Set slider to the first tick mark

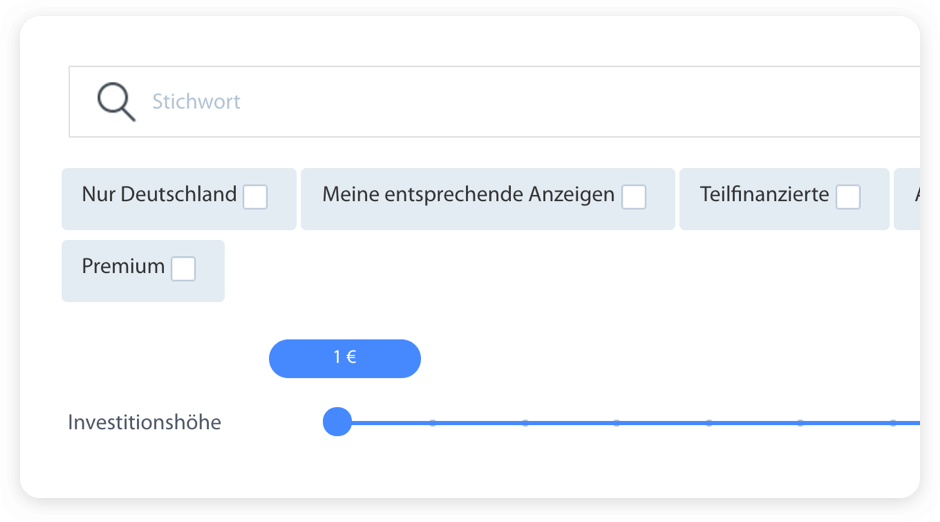click(433, 423)
